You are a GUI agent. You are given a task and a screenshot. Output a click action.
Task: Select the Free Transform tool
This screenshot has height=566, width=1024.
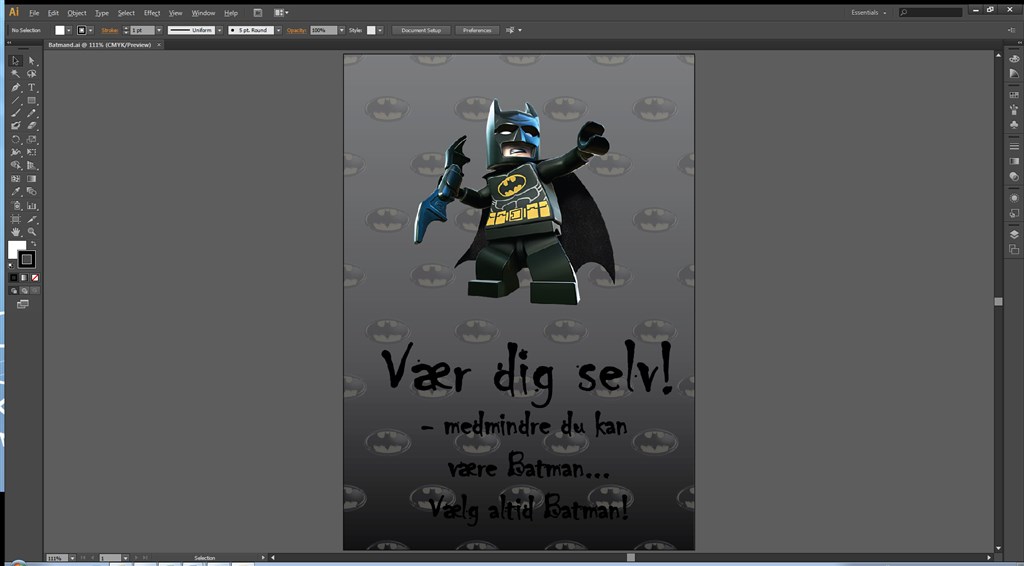click(31, 152)
